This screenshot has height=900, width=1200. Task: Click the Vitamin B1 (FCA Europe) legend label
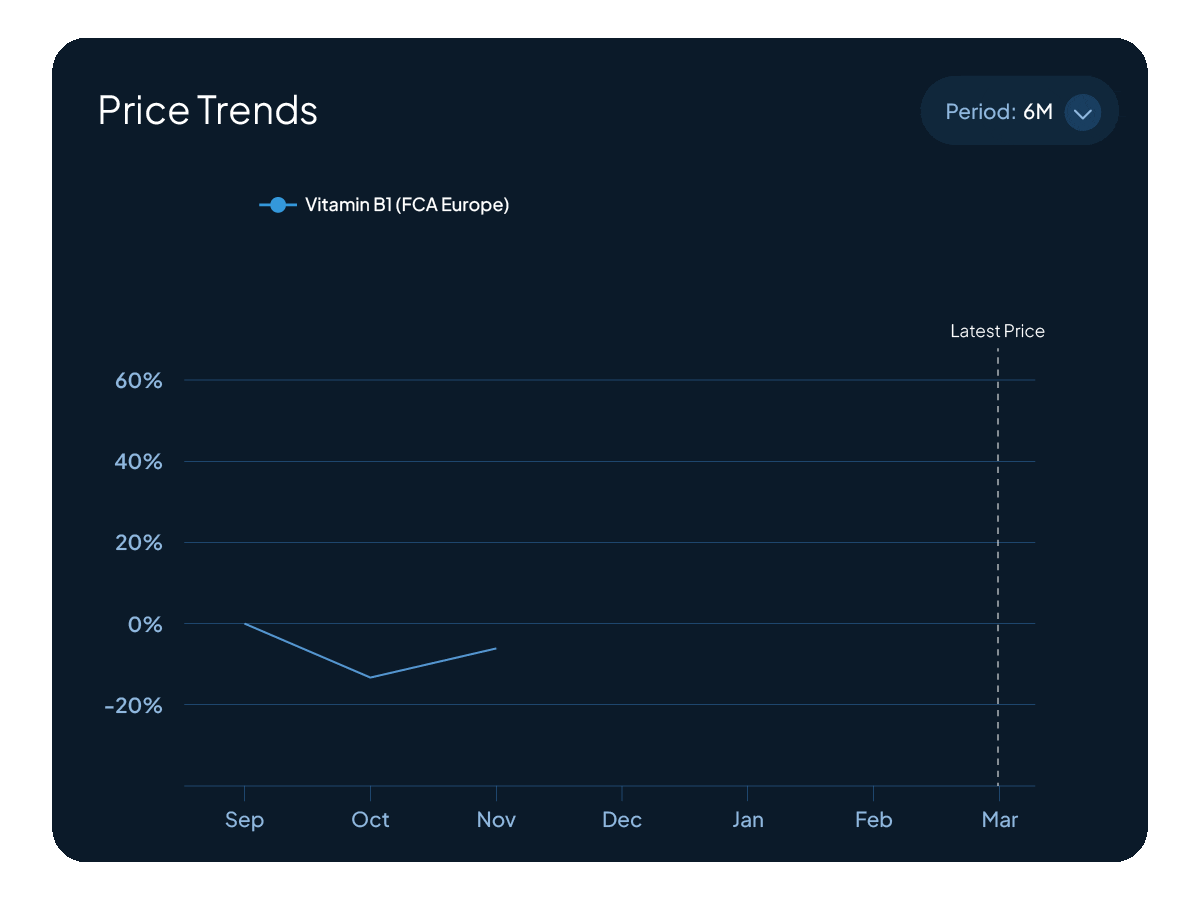pyautogui.click(x=407, y=205)
